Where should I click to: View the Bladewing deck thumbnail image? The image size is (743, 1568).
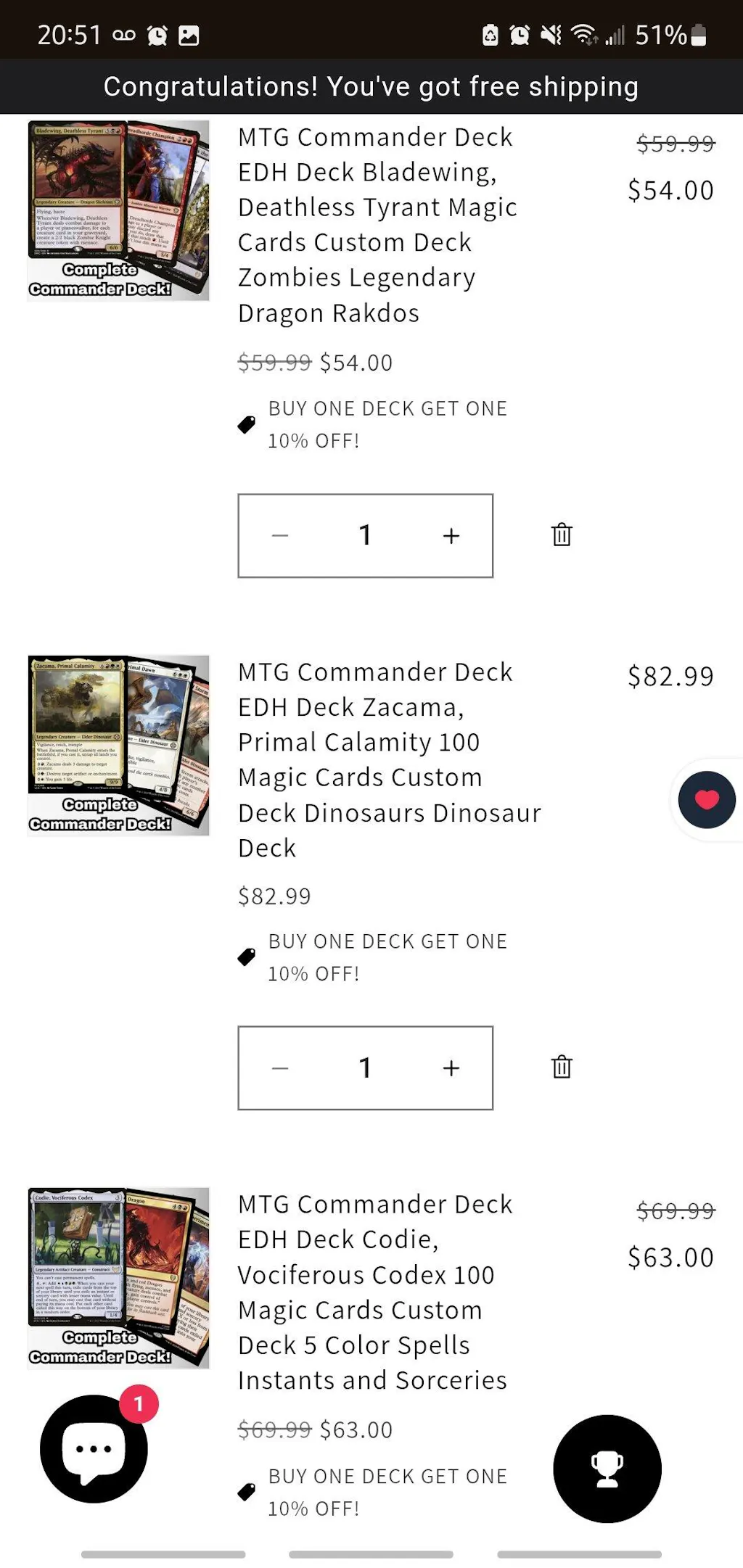point(118,210)
